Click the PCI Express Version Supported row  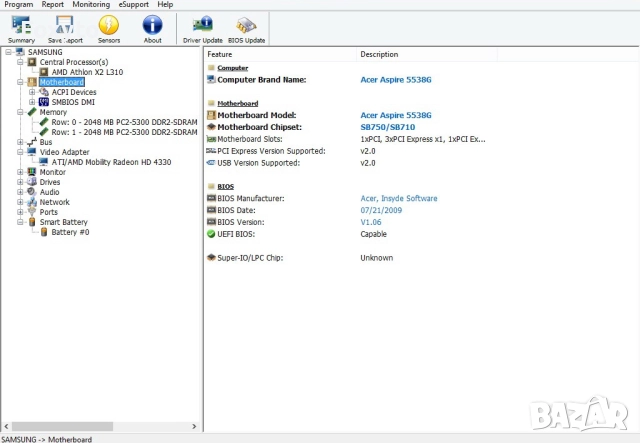tap(291, 151)
